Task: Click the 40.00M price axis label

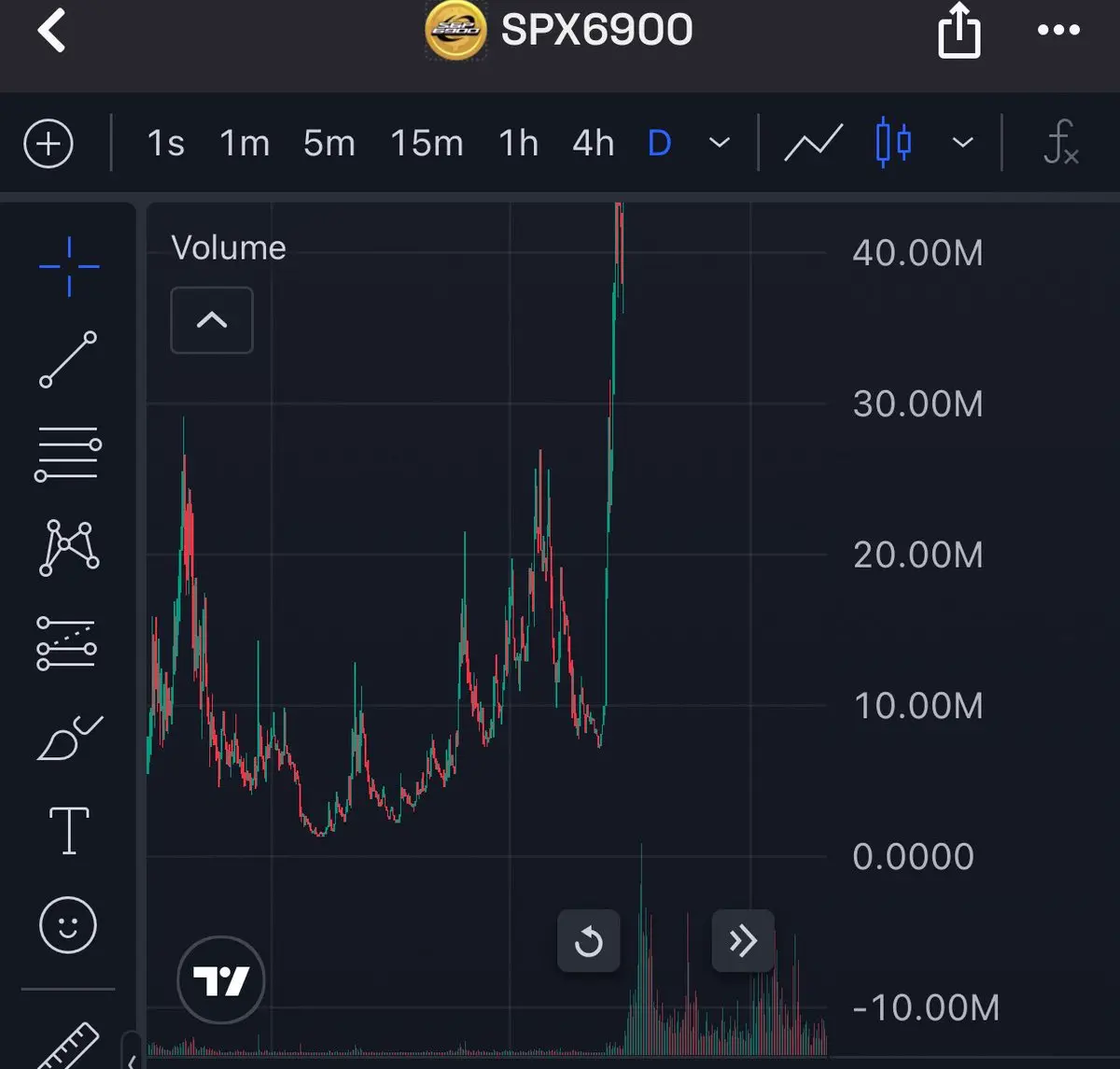Action: tap(918, 253)
